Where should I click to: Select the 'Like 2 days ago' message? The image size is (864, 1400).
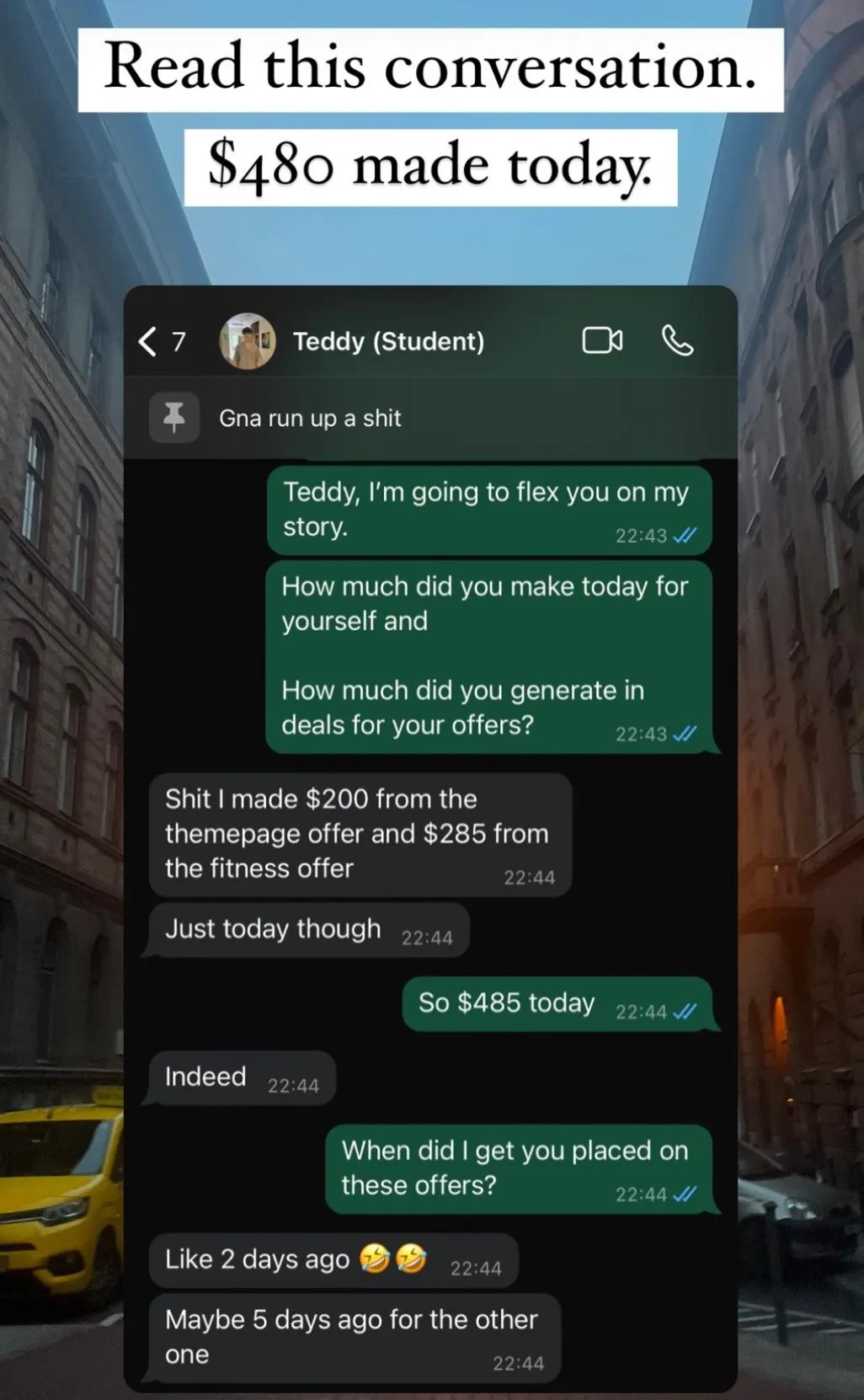333,1260
